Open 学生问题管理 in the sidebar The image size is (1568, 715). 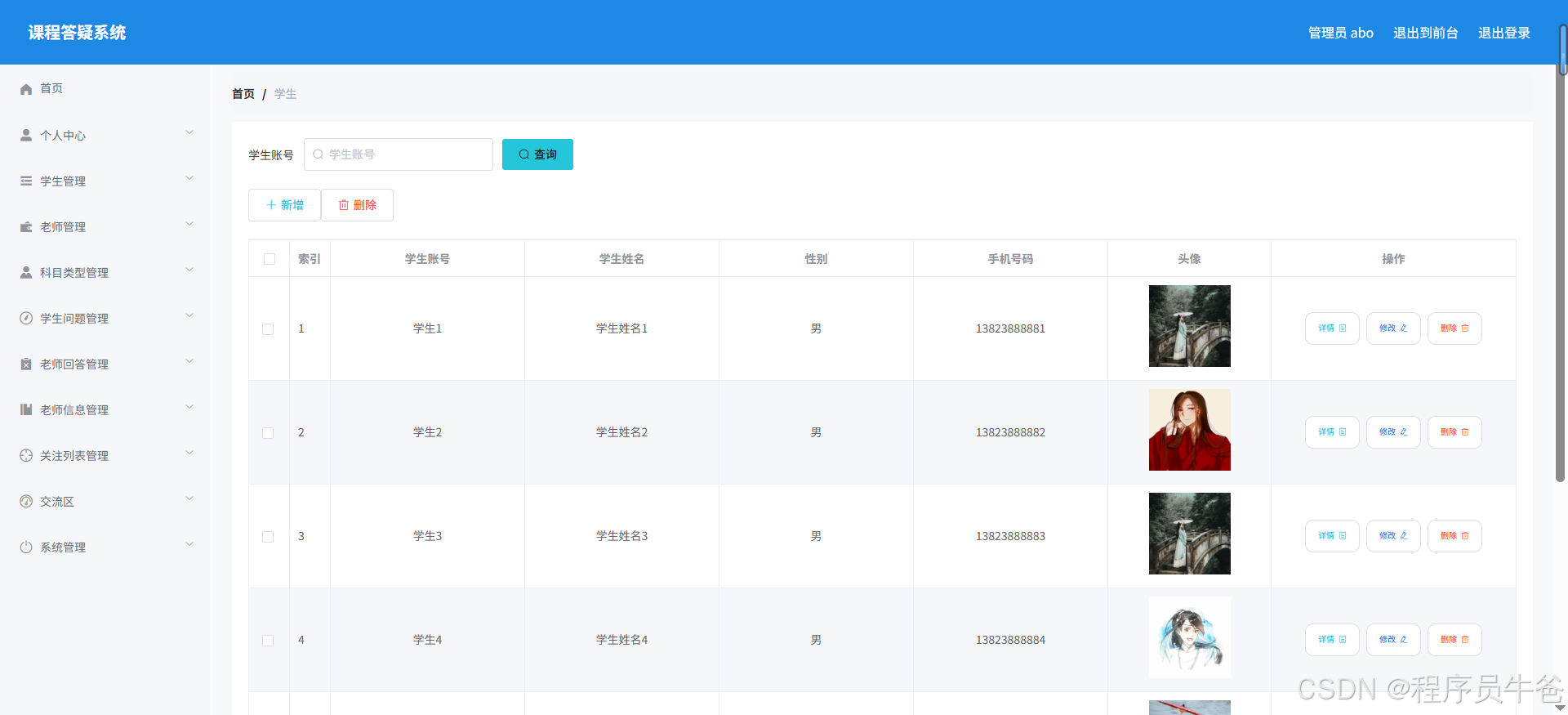click(x=105, y=318)
